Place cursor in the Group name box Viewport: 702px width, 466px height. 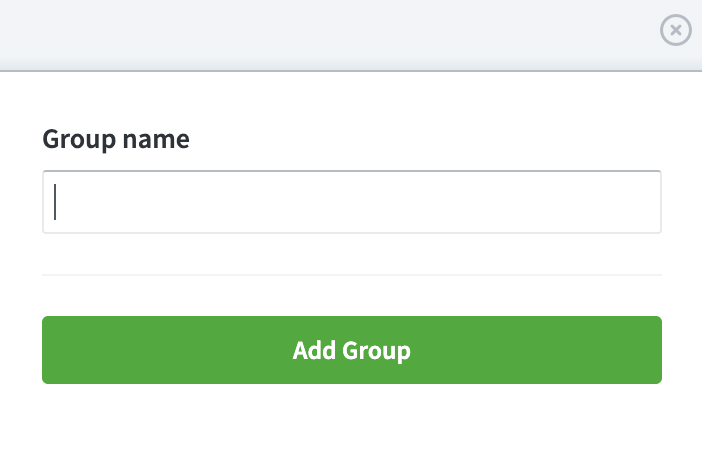(x=352, y=202)
